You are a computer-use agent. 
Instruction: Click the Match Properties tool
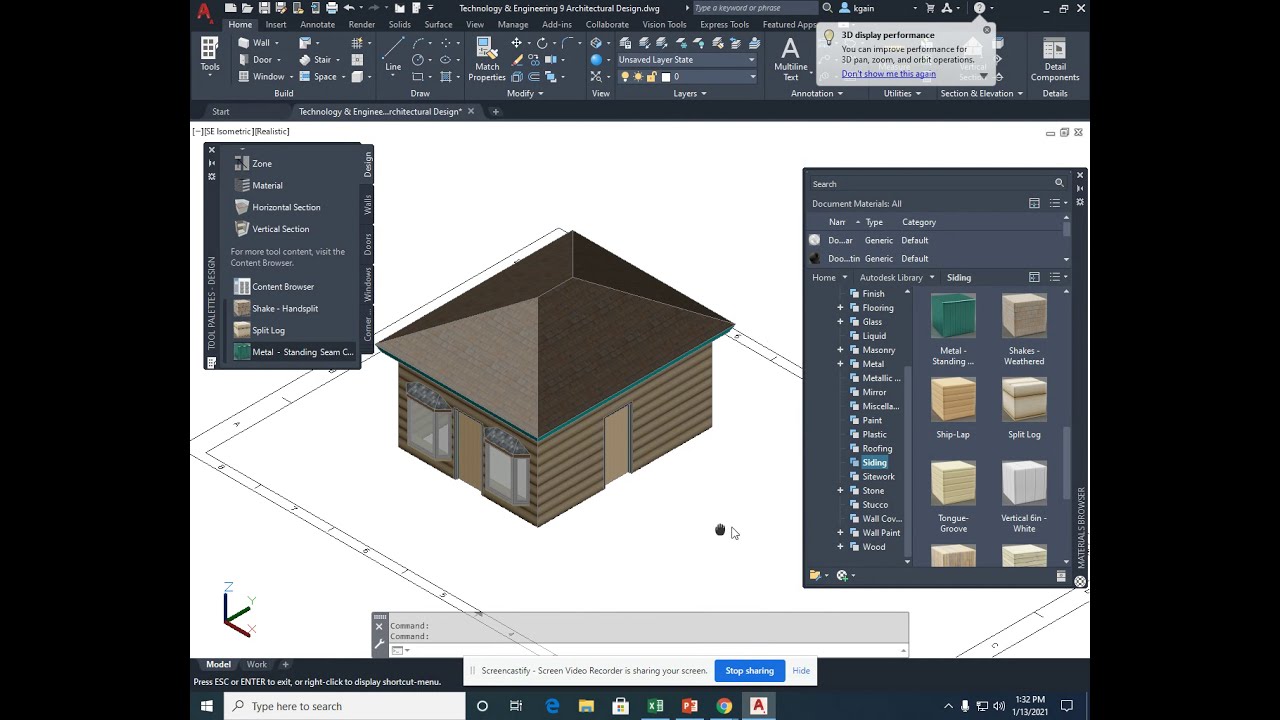click(487, 59)
